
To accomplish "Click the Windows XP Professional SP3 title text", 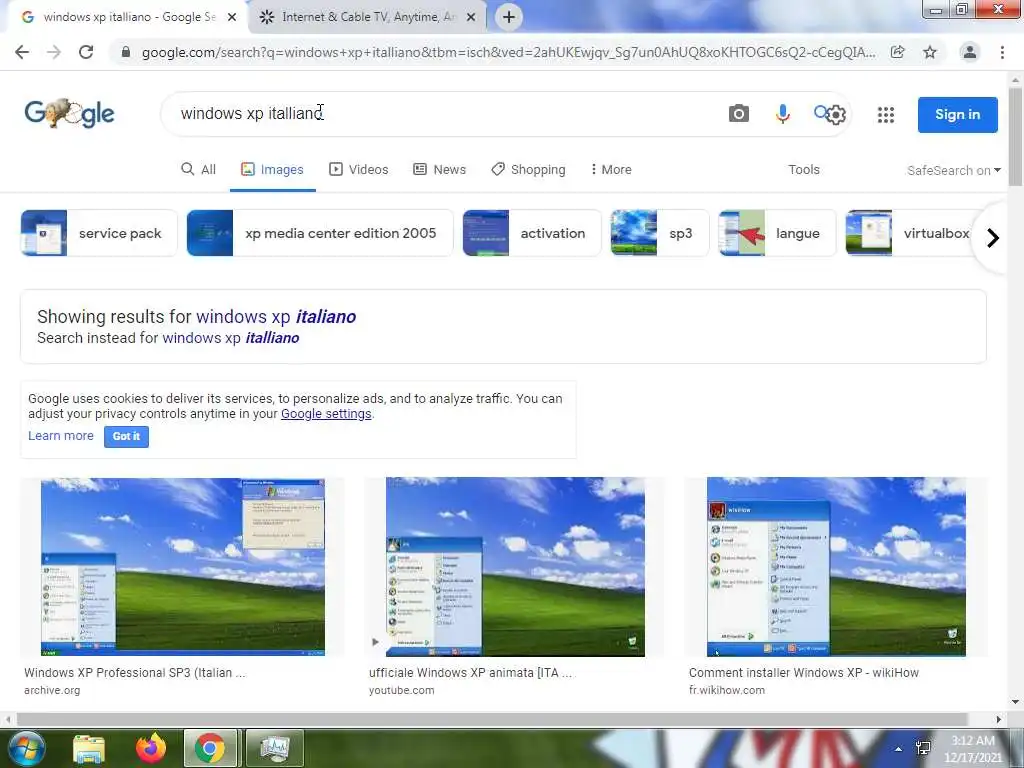I will (x=135, y=673).
